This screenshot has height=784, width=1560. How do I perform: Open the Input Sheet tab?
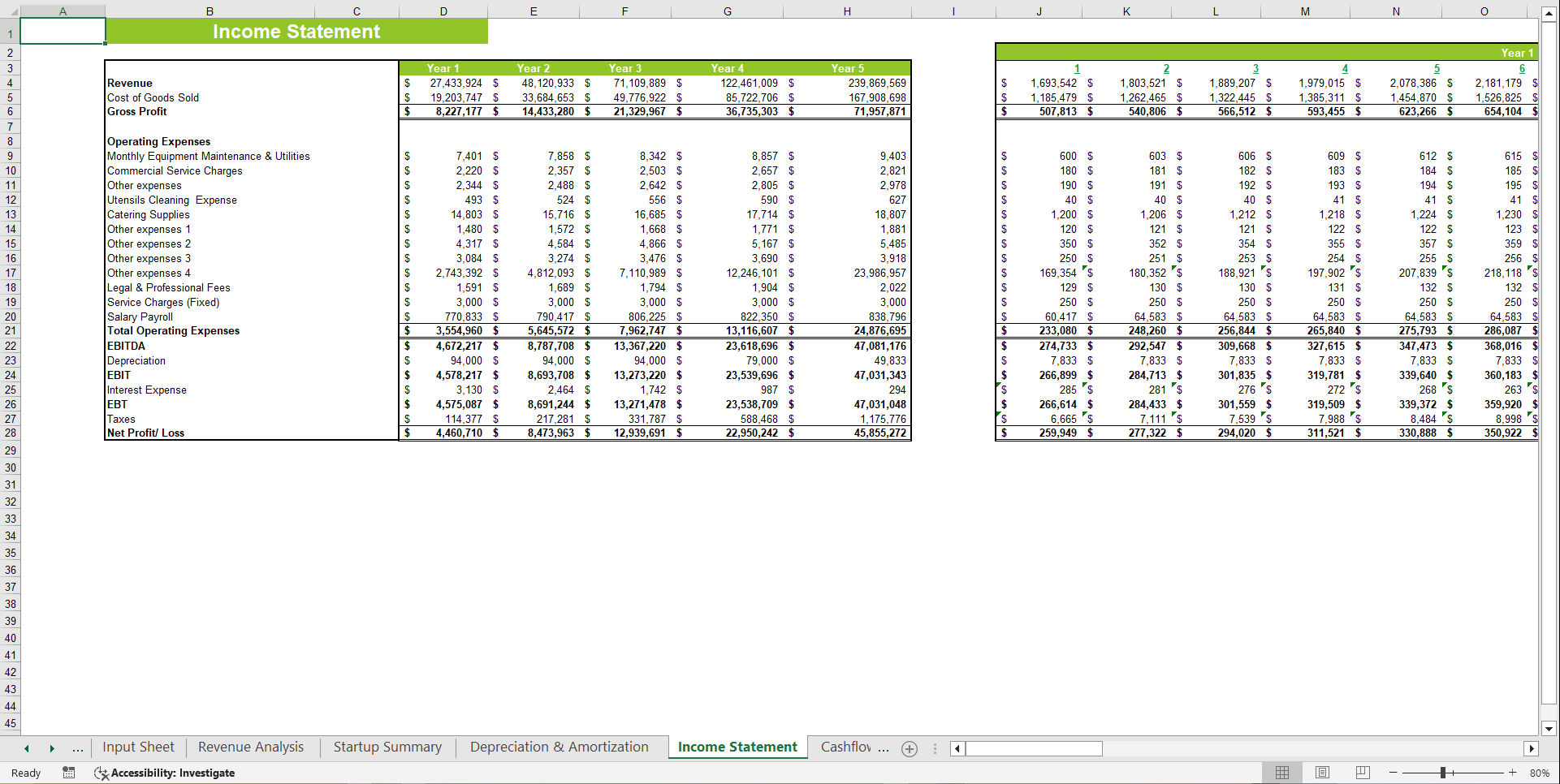pyautogui.click(x=138, y=747)
